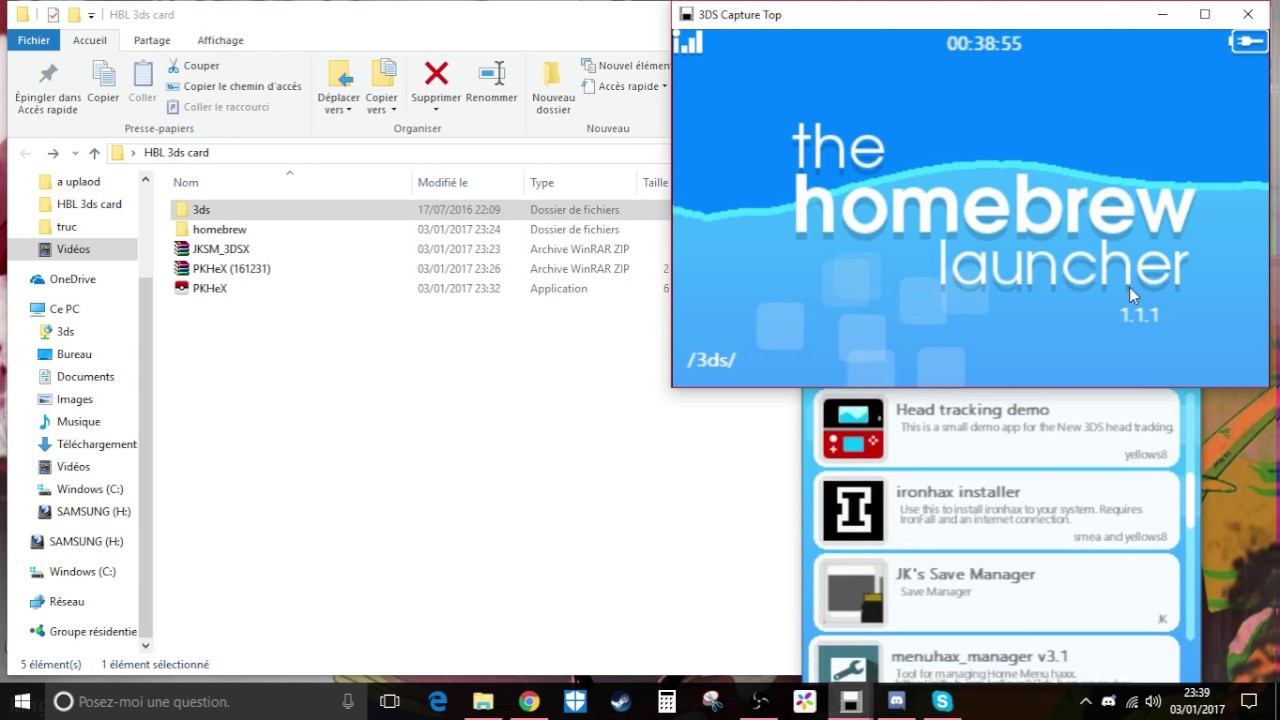Open recent locations dropdown arrow
The width and height of the screenshot is (1280, 720).
75,153
